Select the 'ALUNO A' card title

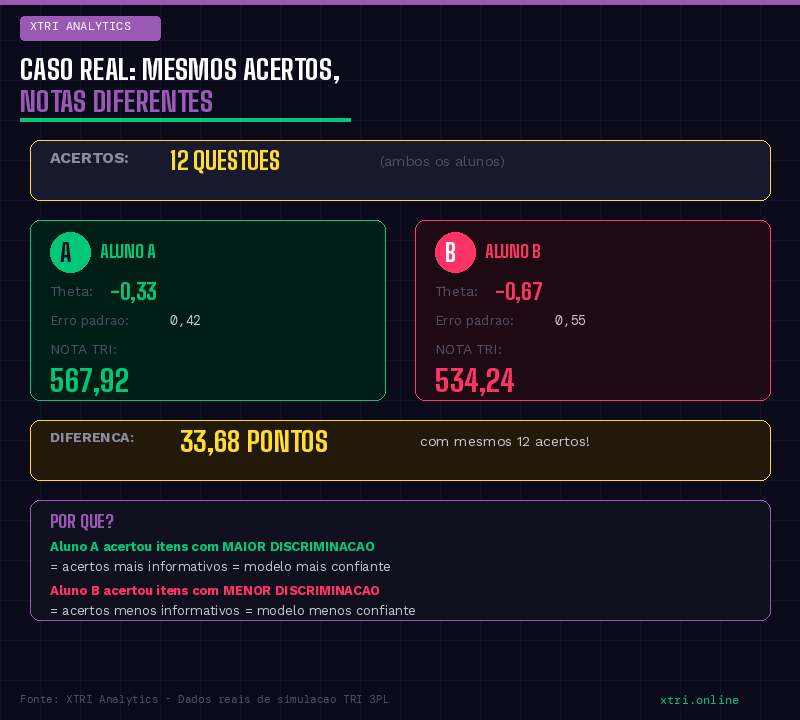(x=128, y=252)
